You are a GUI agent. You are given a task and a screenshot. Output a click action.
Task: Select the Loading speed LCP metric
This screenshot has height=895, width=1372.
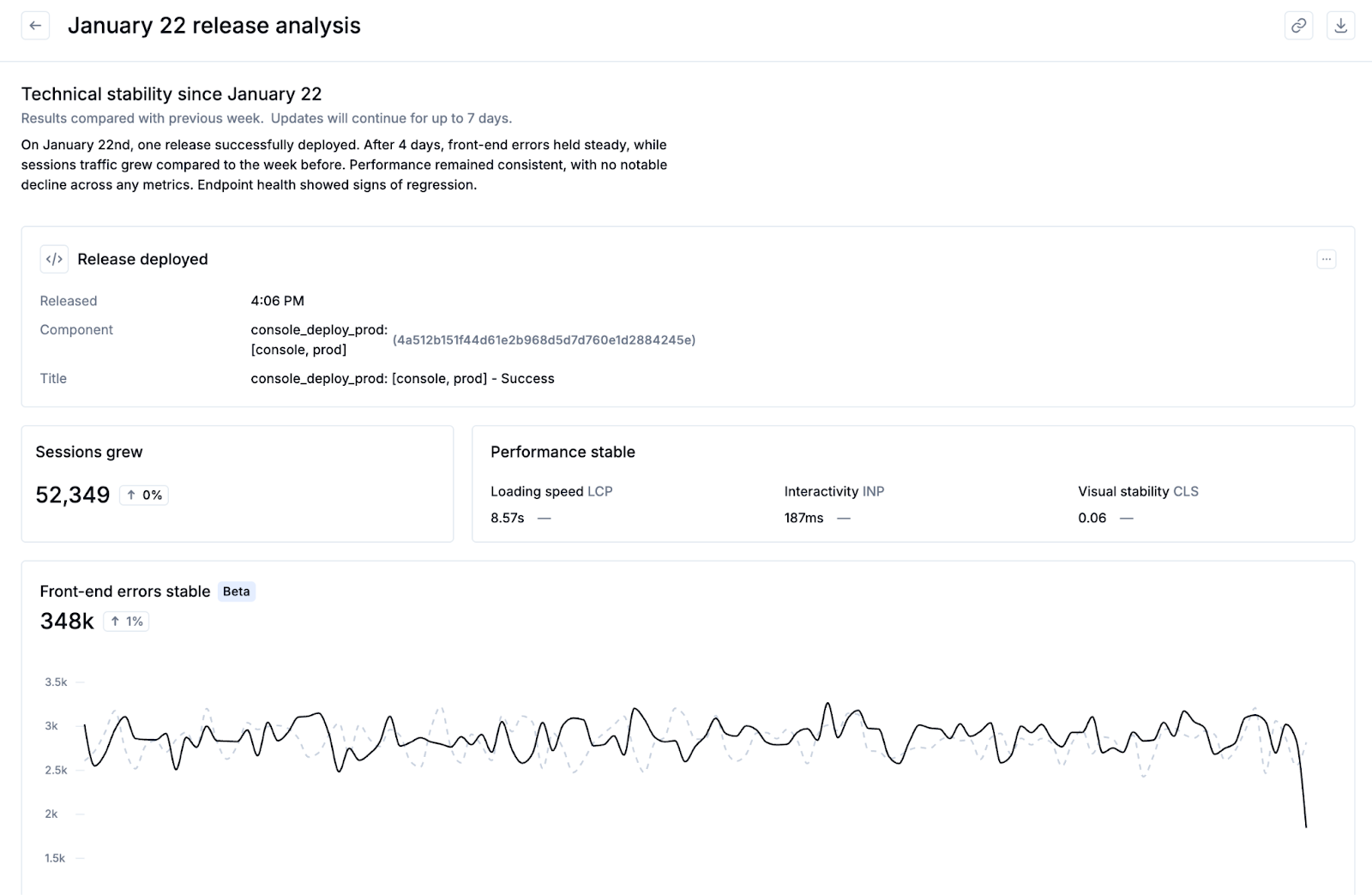(551, 491)
